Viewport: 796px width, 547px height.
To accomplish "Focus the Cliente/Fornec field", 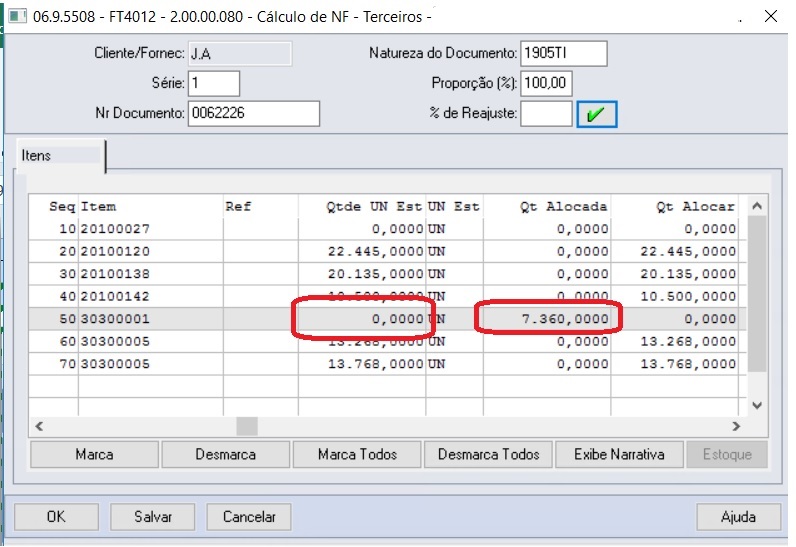I will (x=240, y=54).
